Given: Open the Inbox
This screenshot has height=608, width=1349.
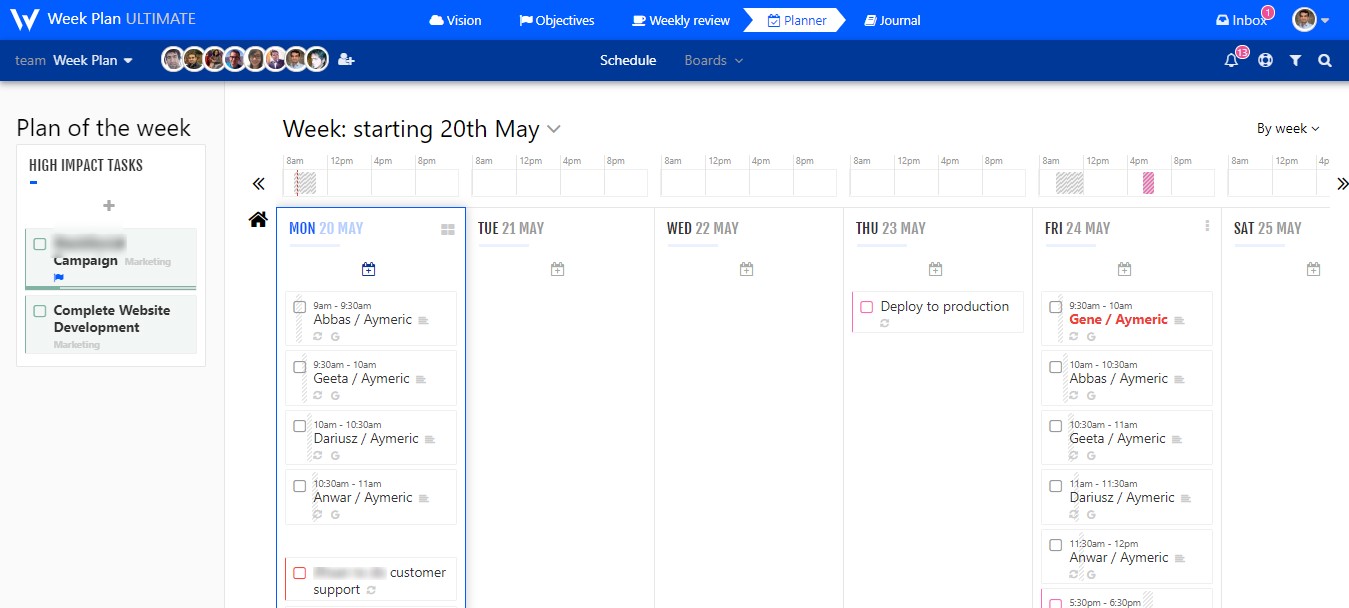Looking at the screenshot, I should (x=1242, y=19).
